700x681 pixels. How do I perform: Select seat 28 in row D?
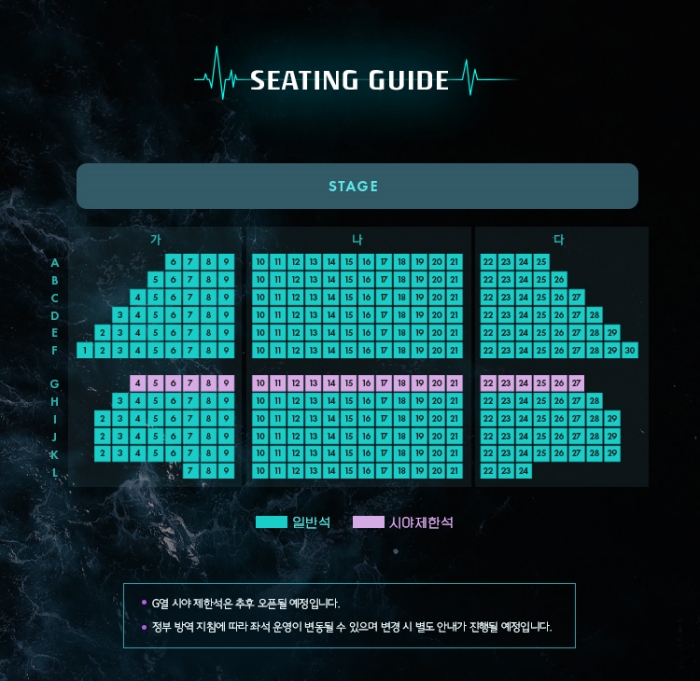[595, 315]
